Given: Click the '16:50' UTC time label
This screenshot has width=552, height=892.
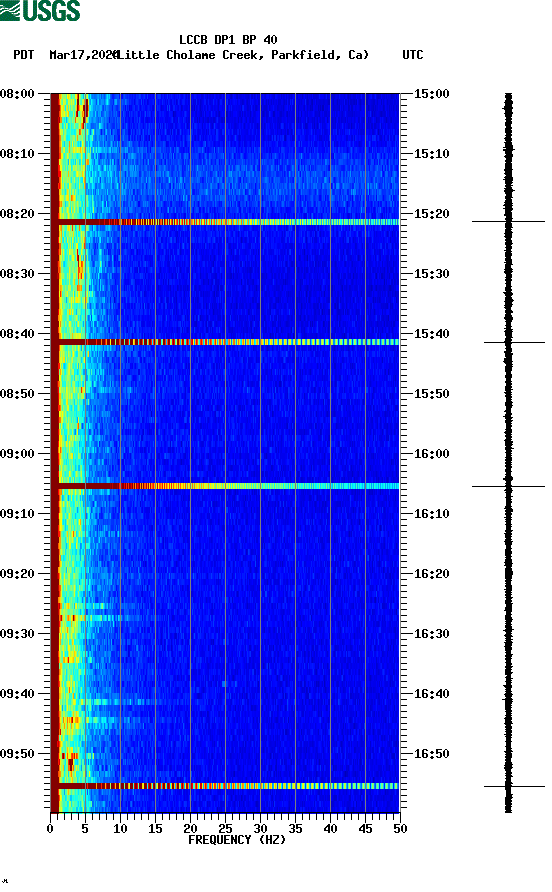Looking at the screenshot, I should (x=431, y=754).
